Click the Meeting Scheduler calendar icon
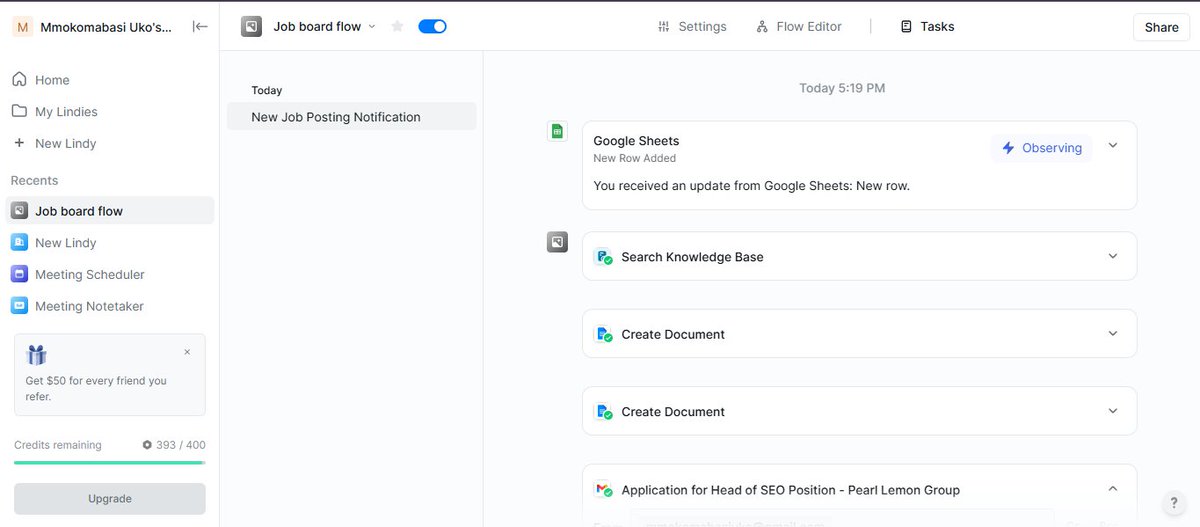Viewport: 1200px width, 527px height. [19, 275]
